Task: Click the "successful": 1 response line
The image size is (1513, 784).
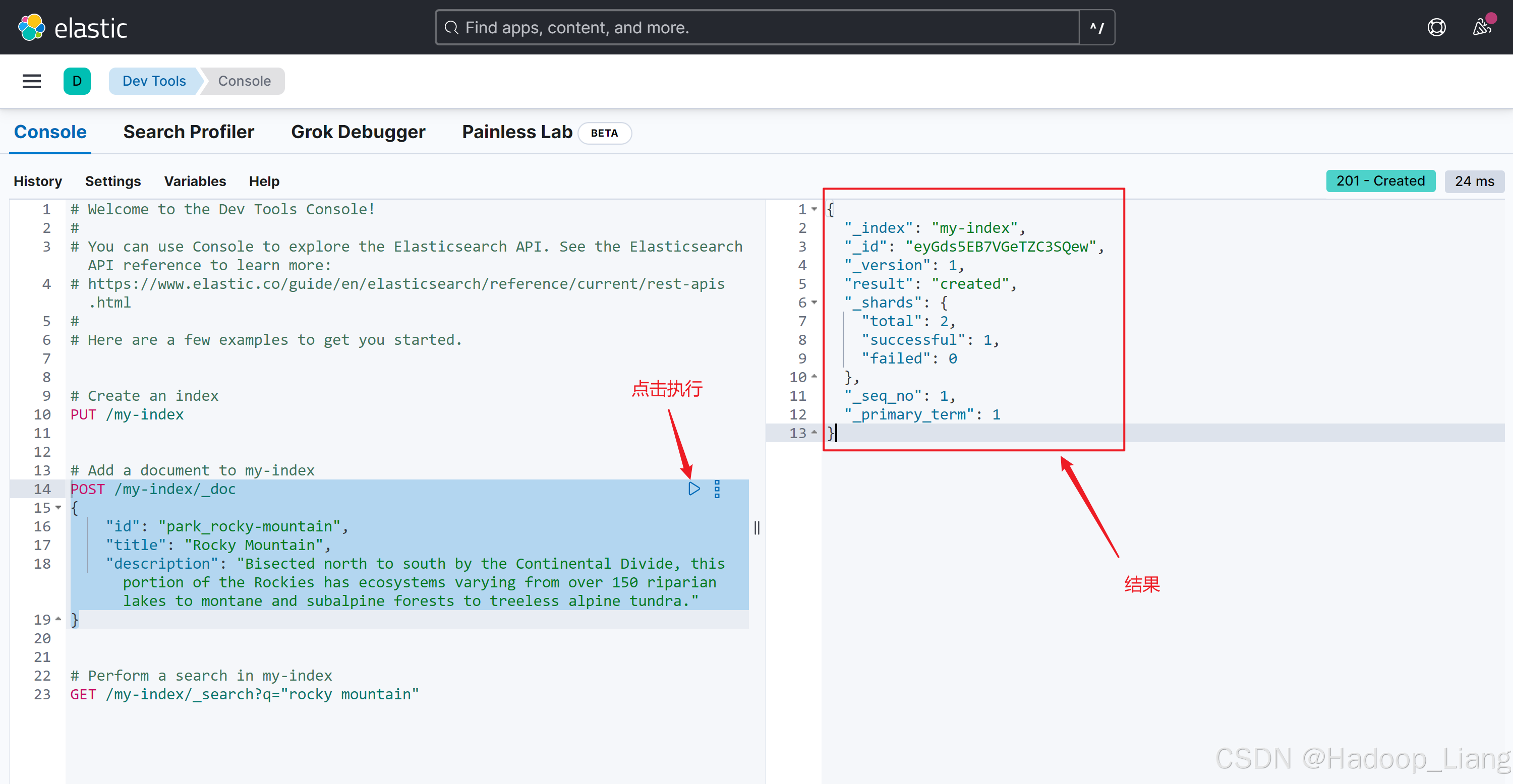Action: (x=930, y=340)
